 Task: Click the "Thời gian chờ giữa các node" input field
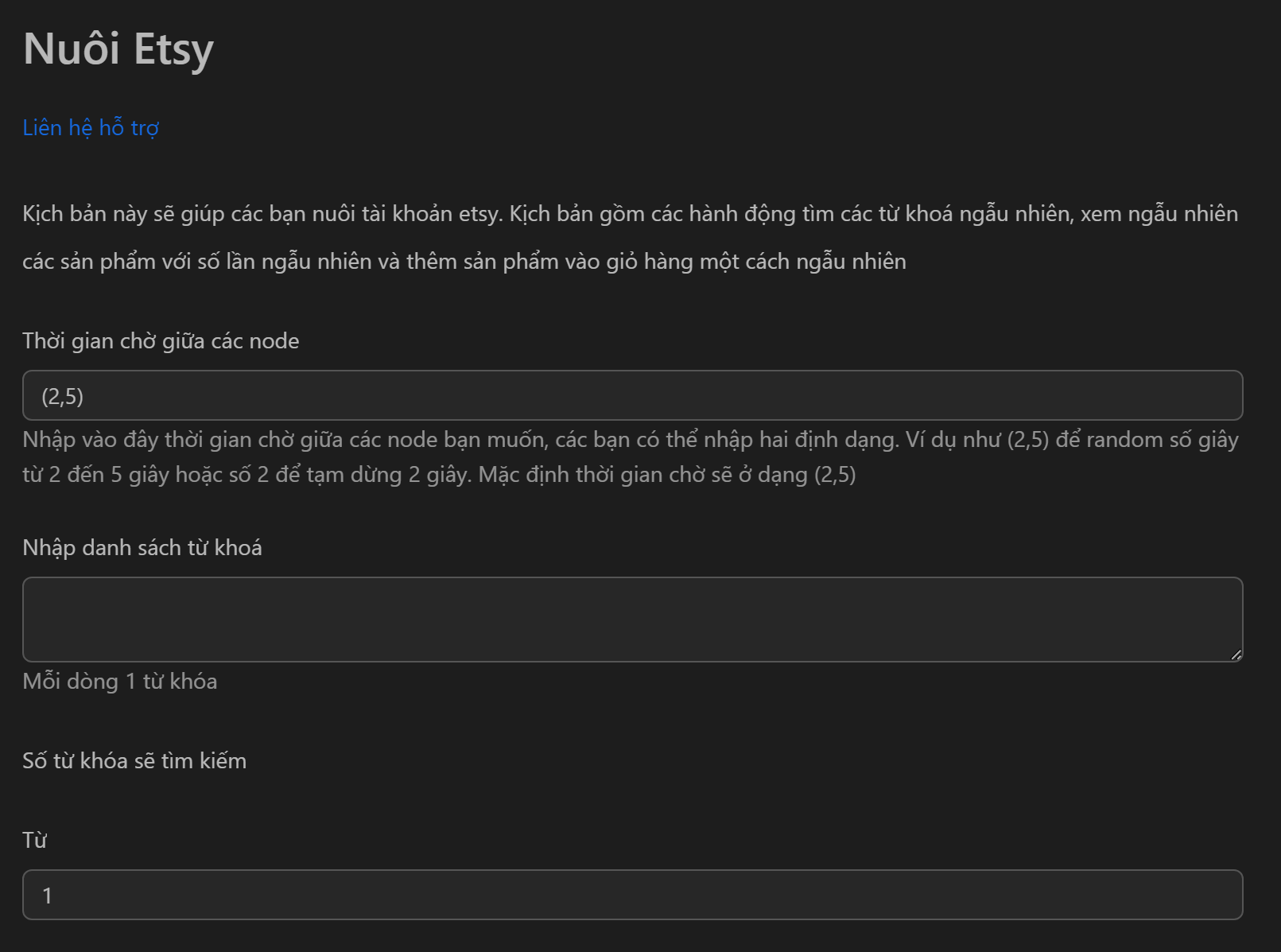pos(632,395)
